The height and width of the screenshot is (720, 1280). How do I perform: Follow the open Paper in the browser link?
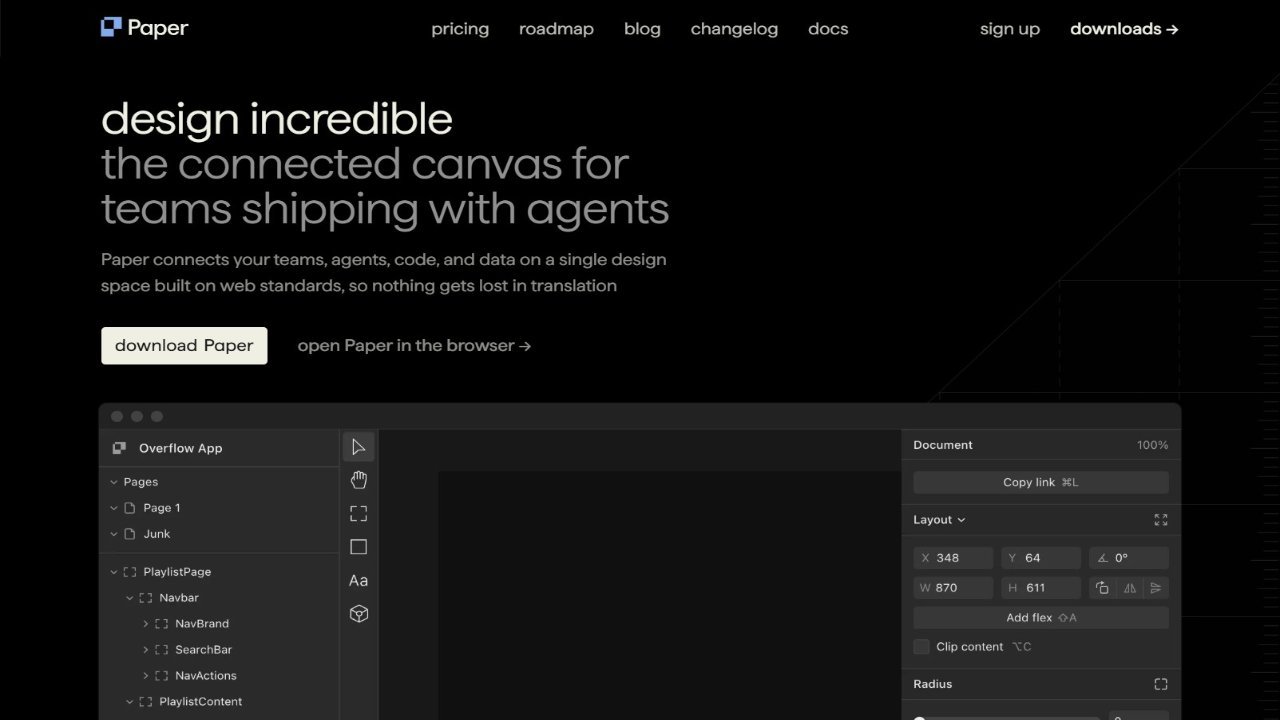click(414, 346)
